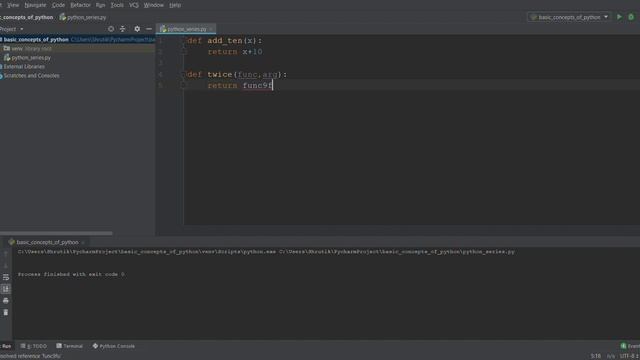The width and height of the screenshot is (640, 360).
Task: Select Scratches and Consoles node
Action: pyautogui.click(x=31, y=76)
